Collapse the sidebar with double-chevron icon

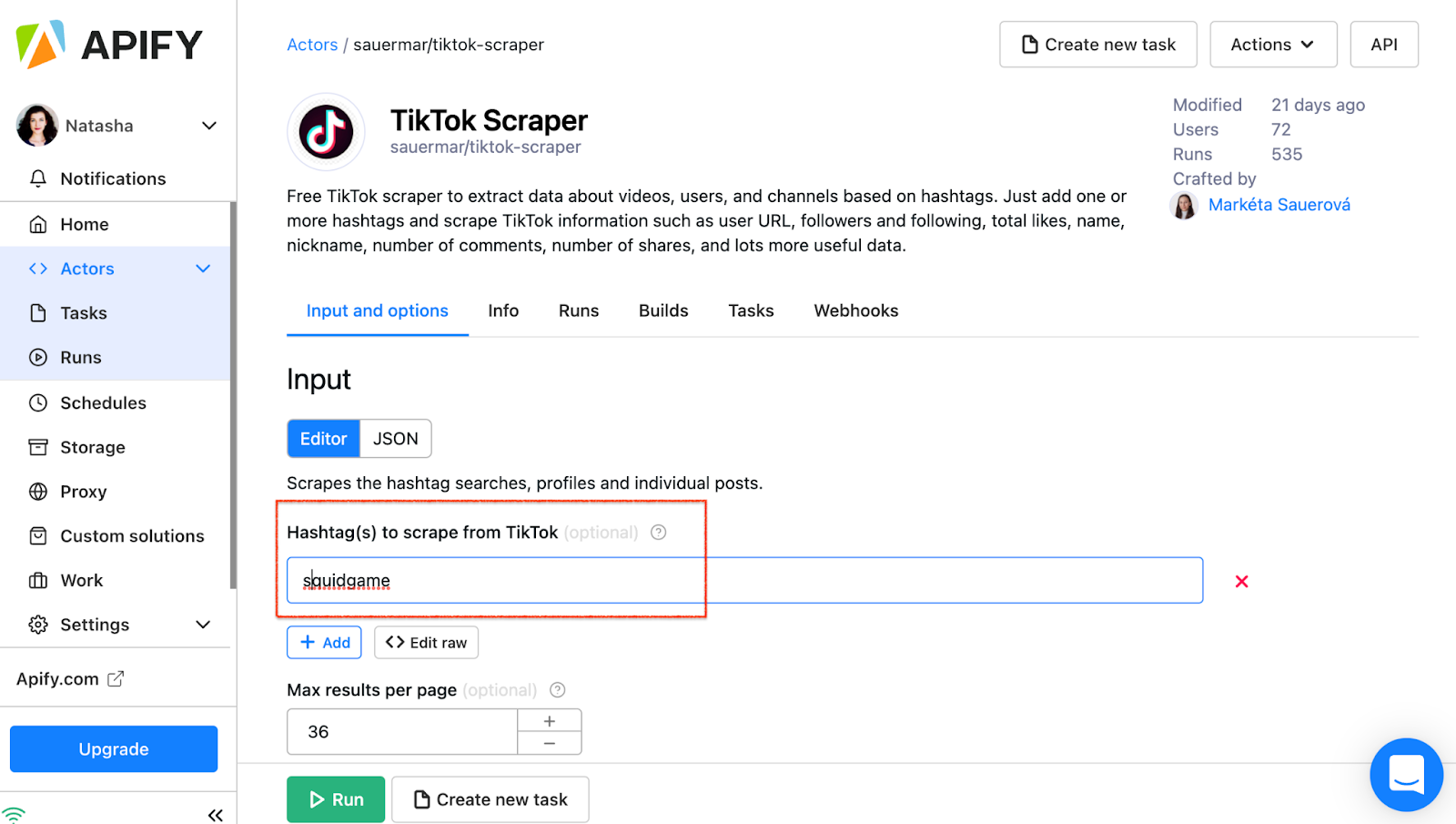(216, 815)
